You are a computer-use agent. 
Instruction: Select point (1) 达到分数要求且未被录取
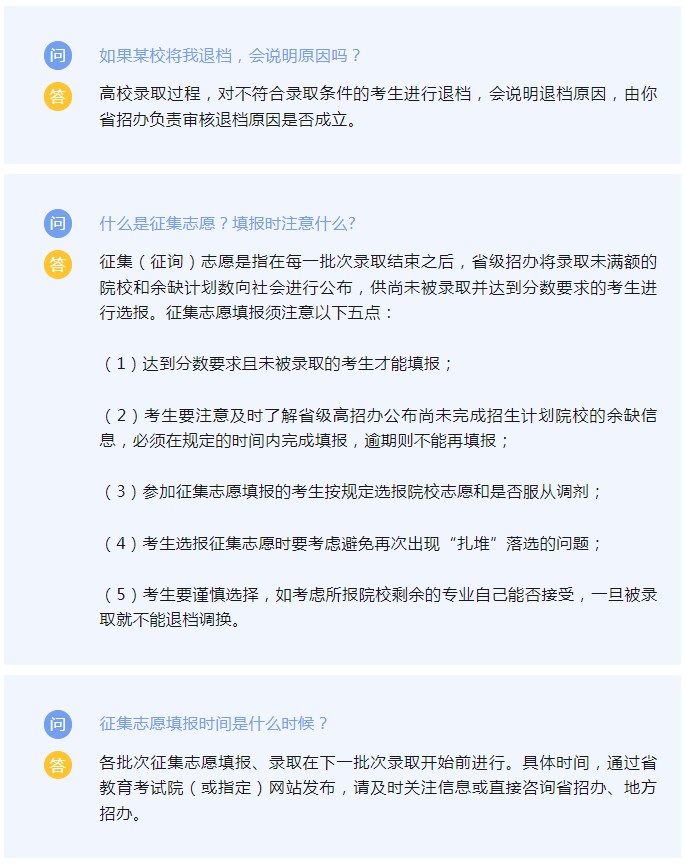click(278, 364)
